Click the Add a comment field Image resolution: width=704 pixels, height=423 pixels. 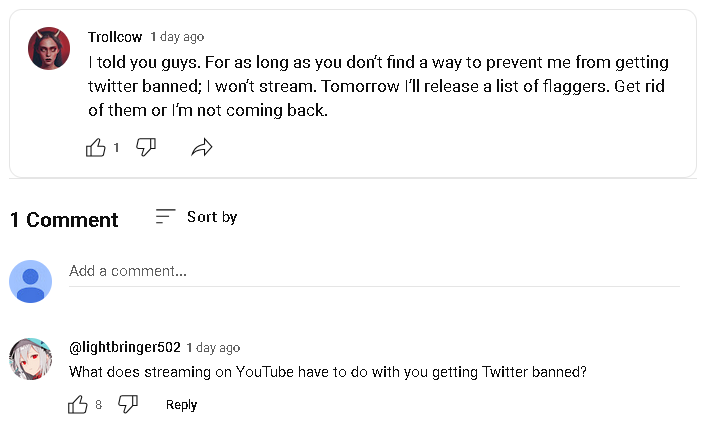374,271
